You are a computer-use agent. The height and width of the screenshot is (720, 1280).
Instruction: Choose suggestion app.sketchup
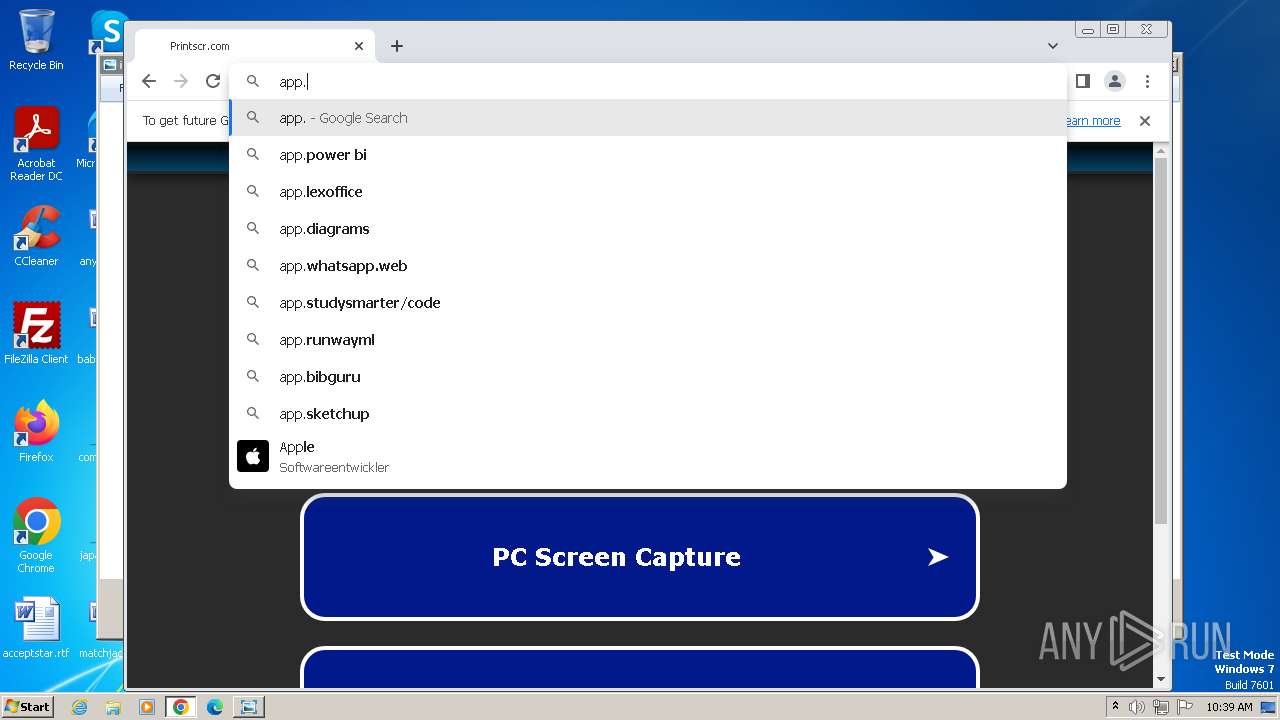pyautogui.click(x=648, y=414)
